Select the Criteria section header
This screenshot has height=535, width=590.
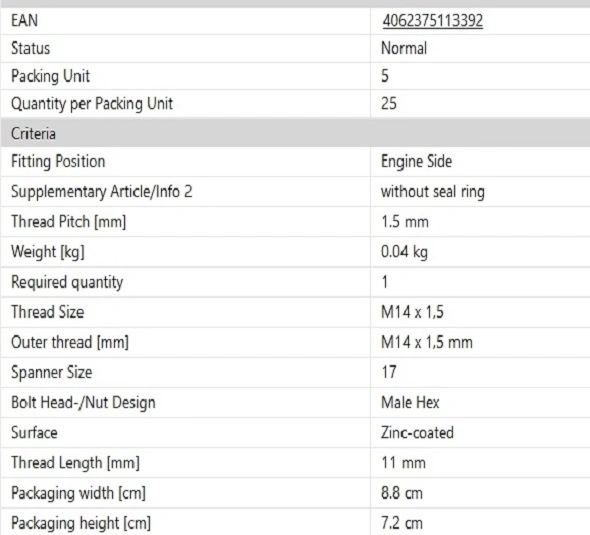tap(295, 133)
